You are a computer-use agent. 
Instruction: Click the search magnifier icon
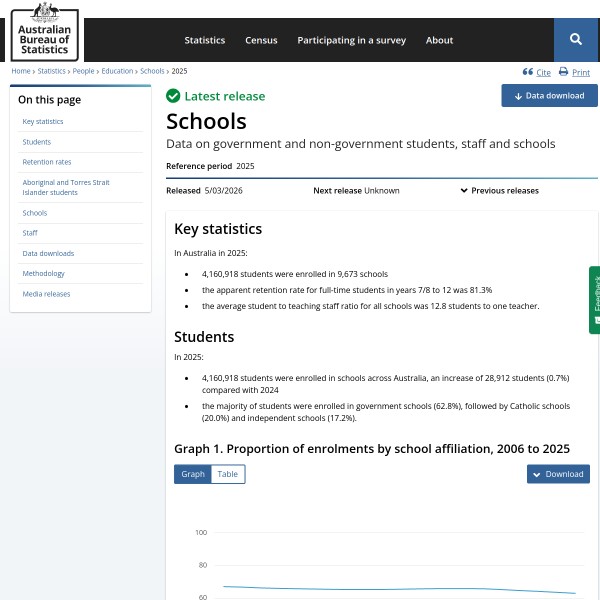coord(576,39)
